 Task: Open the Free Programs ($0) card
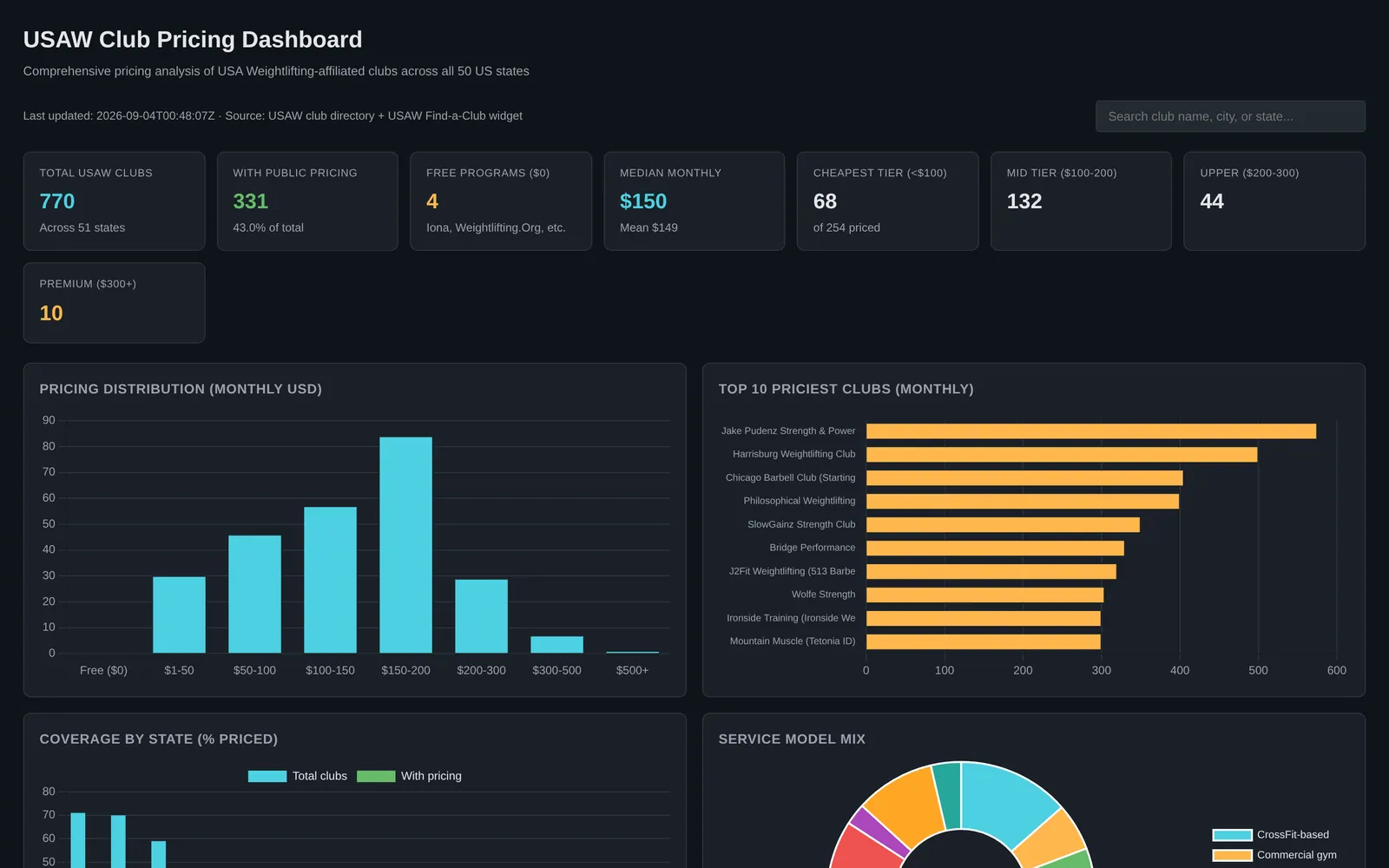coord(501,201)
